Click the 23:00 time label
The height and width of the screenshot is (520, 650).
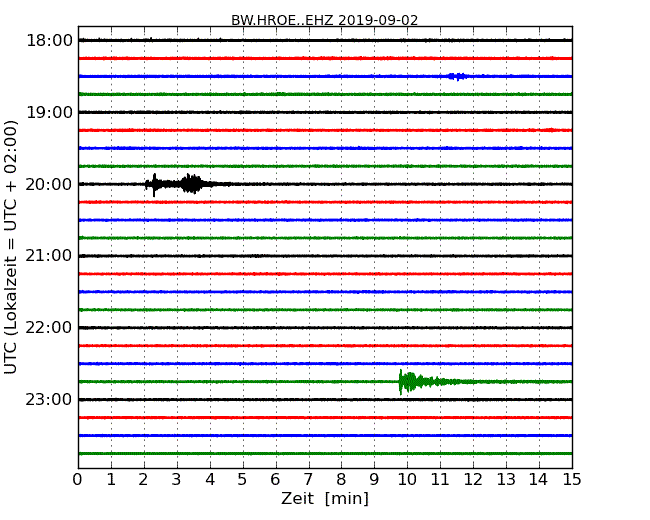coord(49,399)
